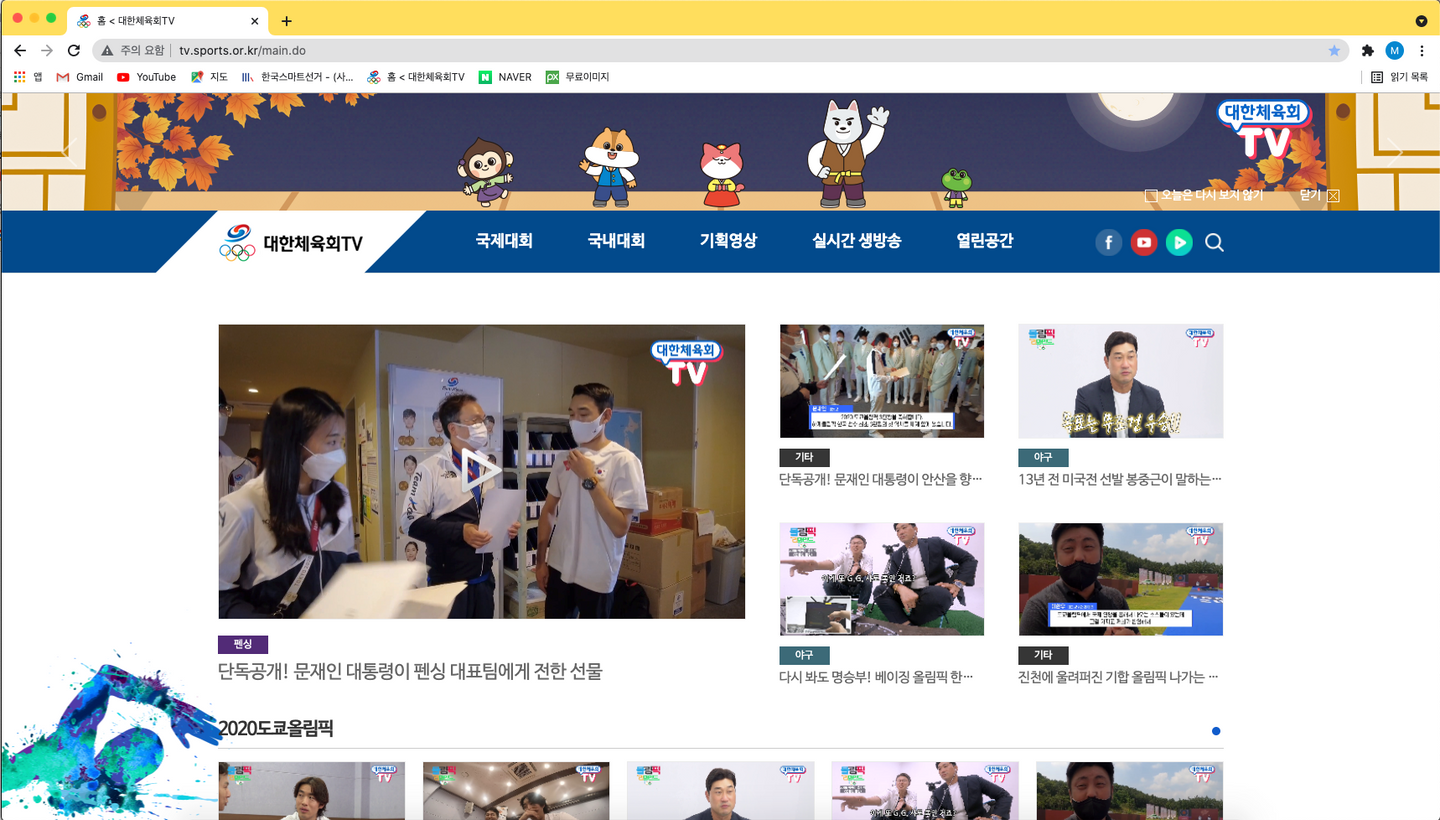This screenshot has height=820, width=1440.
Task: Open the YouTube channel icon
Action: tap(1143, 242)
